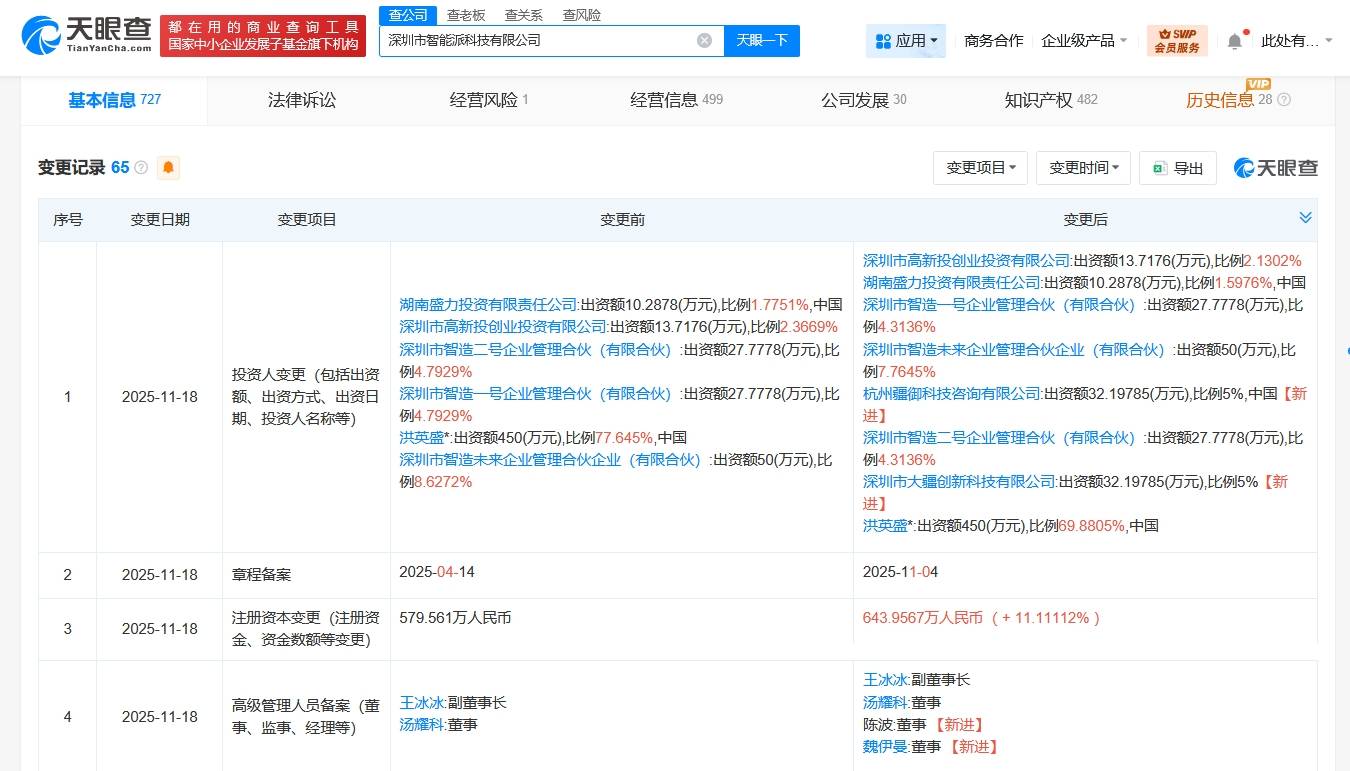
Task: Open 王冰冰 profile link in 变更前 column
Action: (x=421, y=703)
